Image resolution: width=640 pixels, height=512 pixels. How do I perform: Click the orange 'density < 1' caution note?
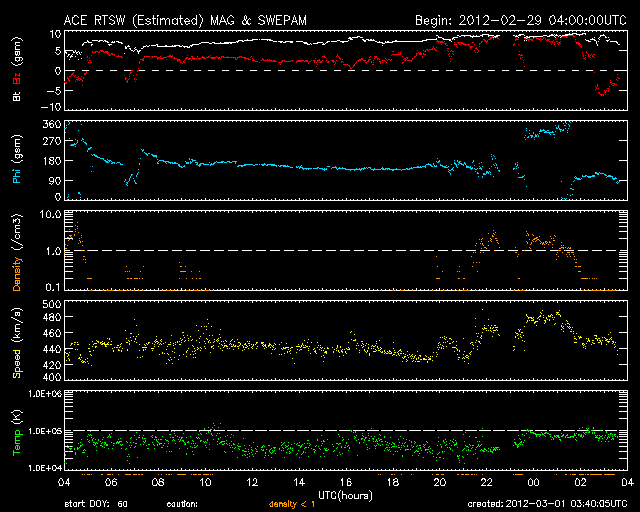[x=292, y=504]
